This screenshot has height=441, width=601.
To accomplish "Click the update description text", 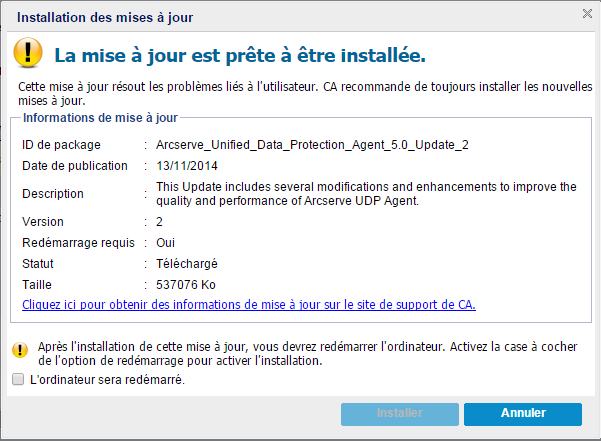I will pos(366,194).
